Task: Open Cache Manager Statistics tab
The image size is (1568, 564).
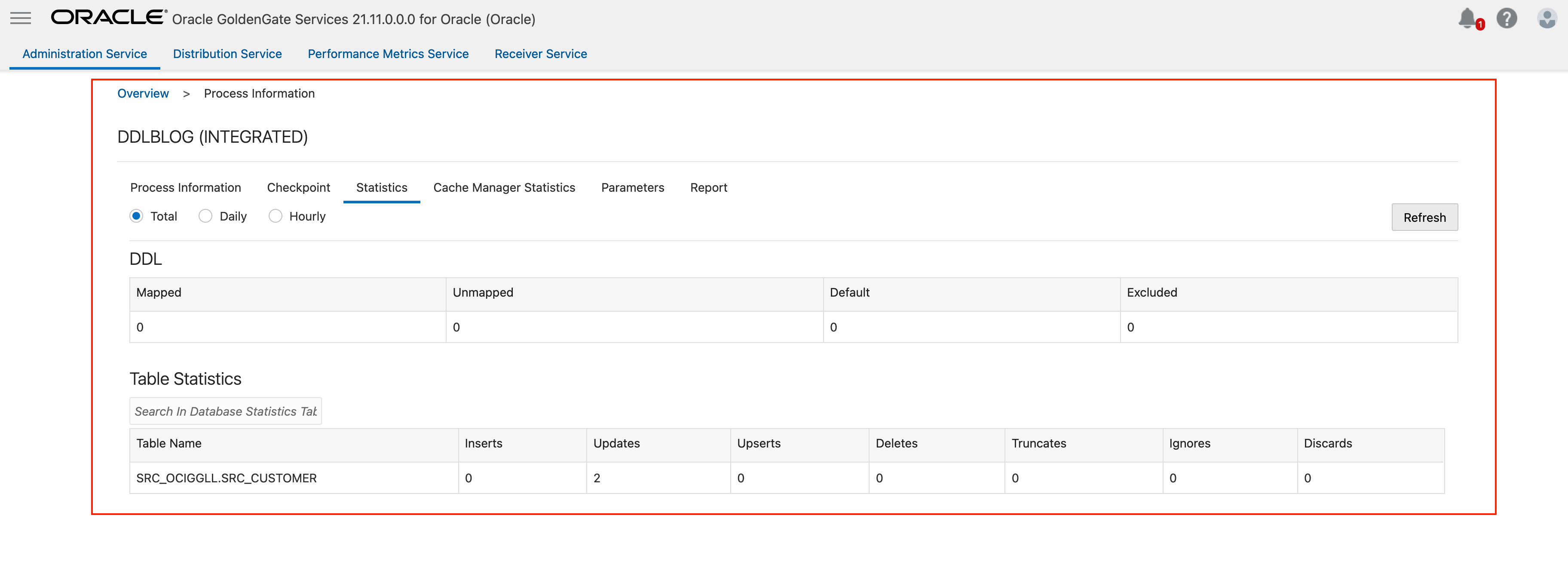Action: click(x=504, y=187)
